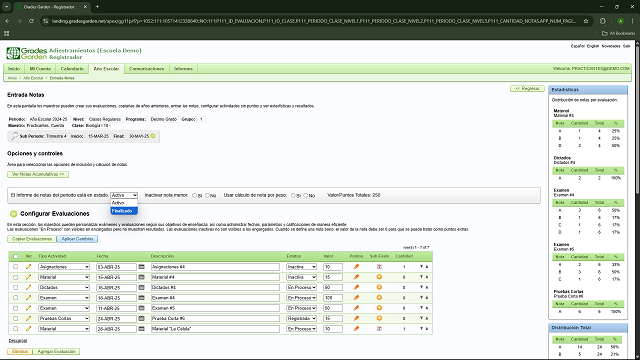Click the Aplicar Cambios button
The image size is (640, 360).
(x=78, y=239)
